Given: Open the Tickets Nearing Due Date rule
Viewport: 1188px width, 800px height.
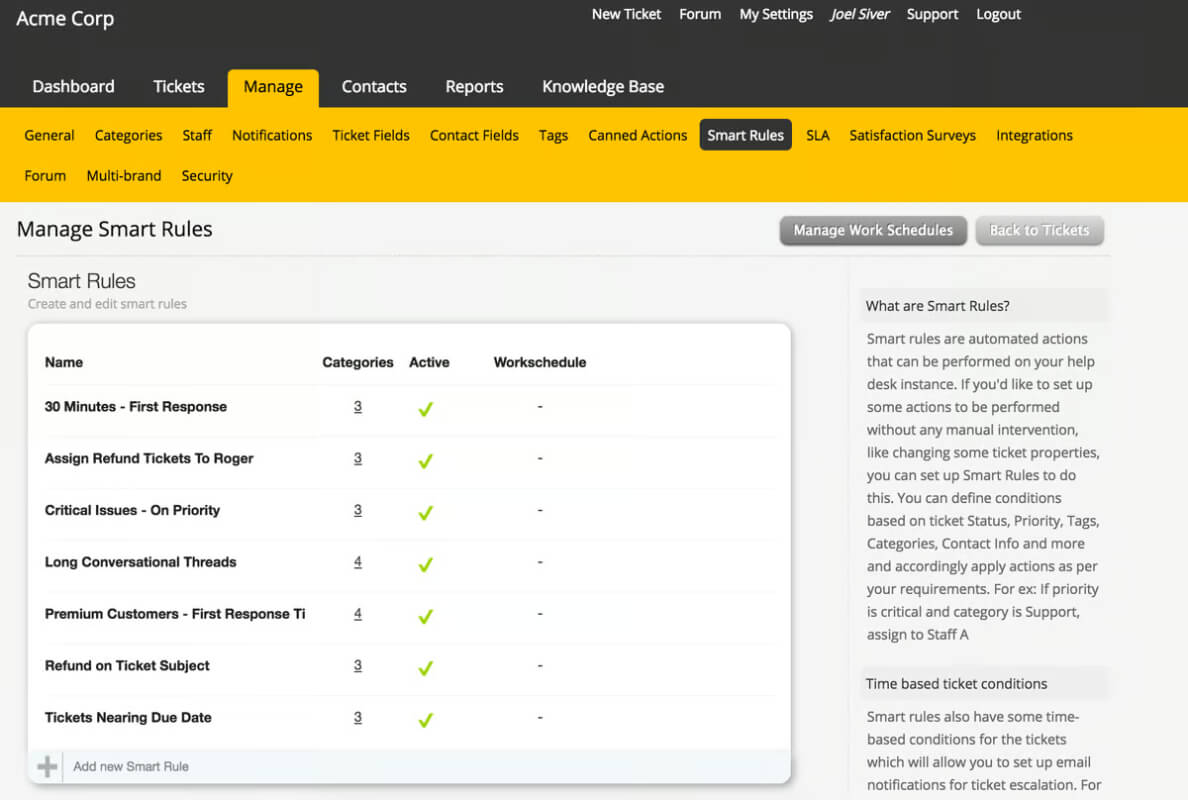Looking at the screenshot, I should (x=128, y=717).
